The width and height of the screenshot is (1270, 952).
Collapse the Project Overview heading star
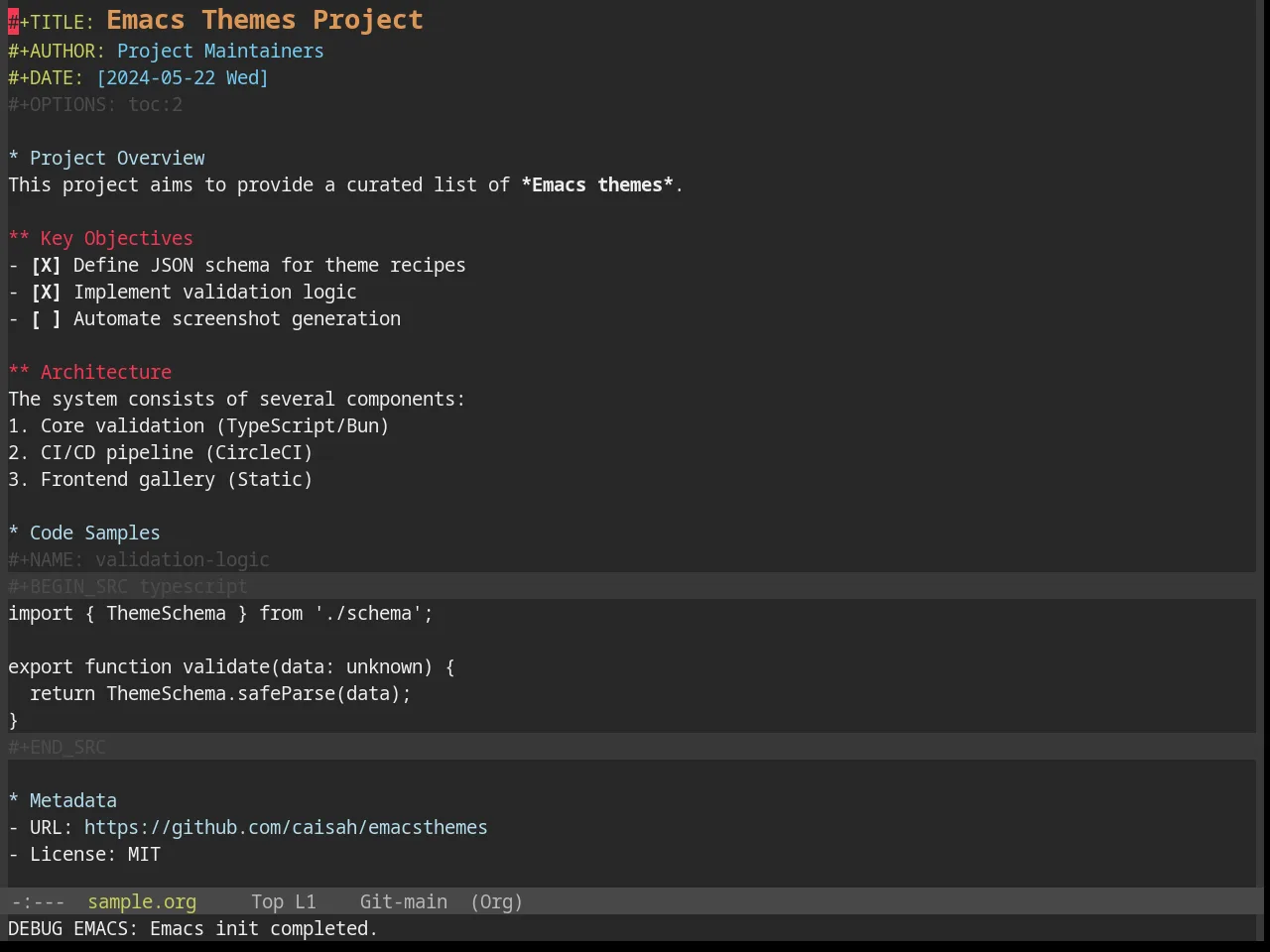coord(14,159)
